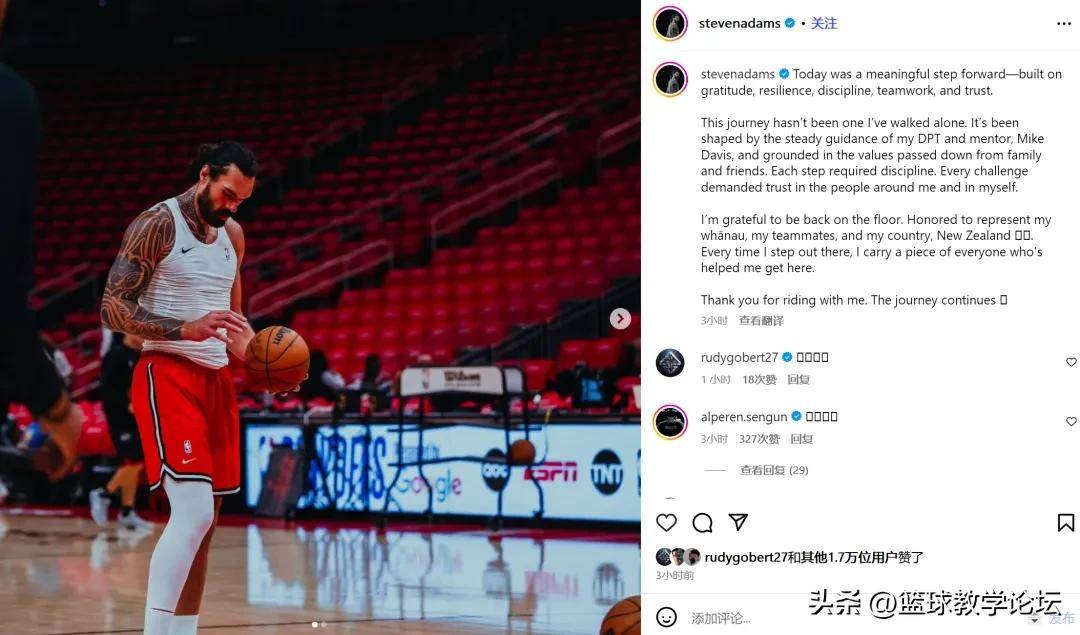
Task: Reply to rudygobert27's comment
Action: pos(798,379)
